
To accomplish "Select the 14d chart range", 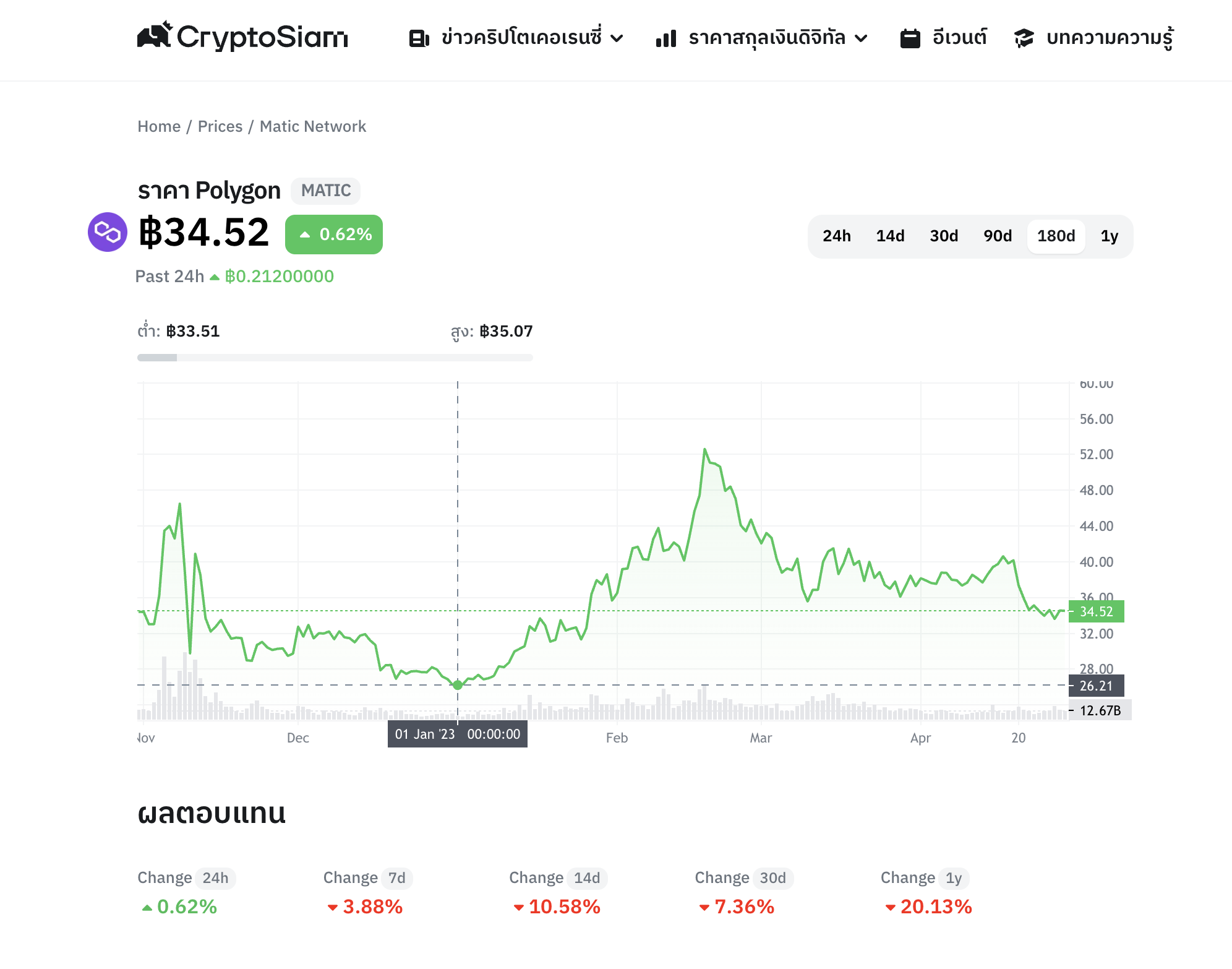I will (x=891, y=236).
